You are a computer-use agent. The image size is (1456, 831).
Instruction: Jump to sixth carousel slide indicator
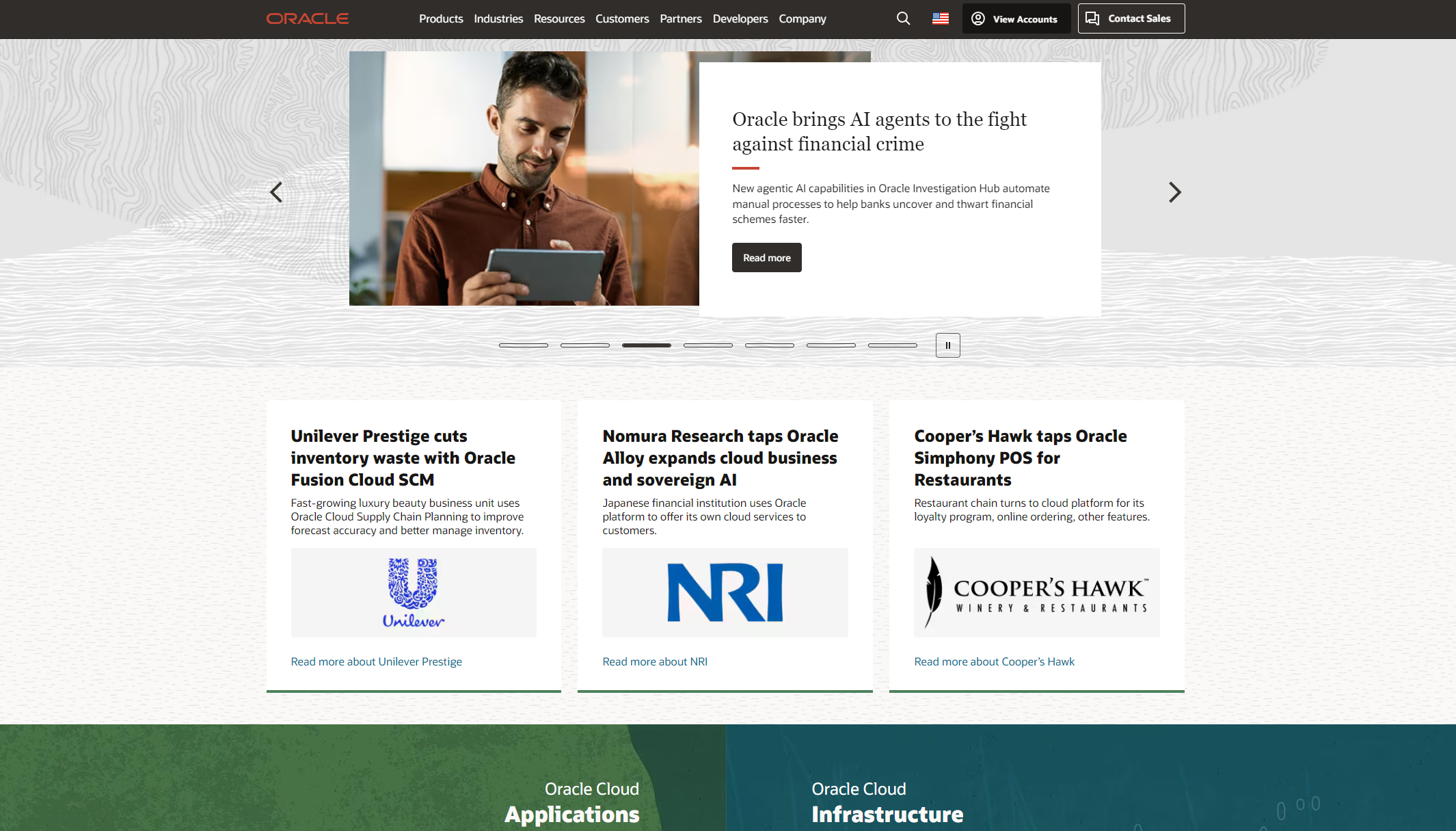[x=831, y=345]
